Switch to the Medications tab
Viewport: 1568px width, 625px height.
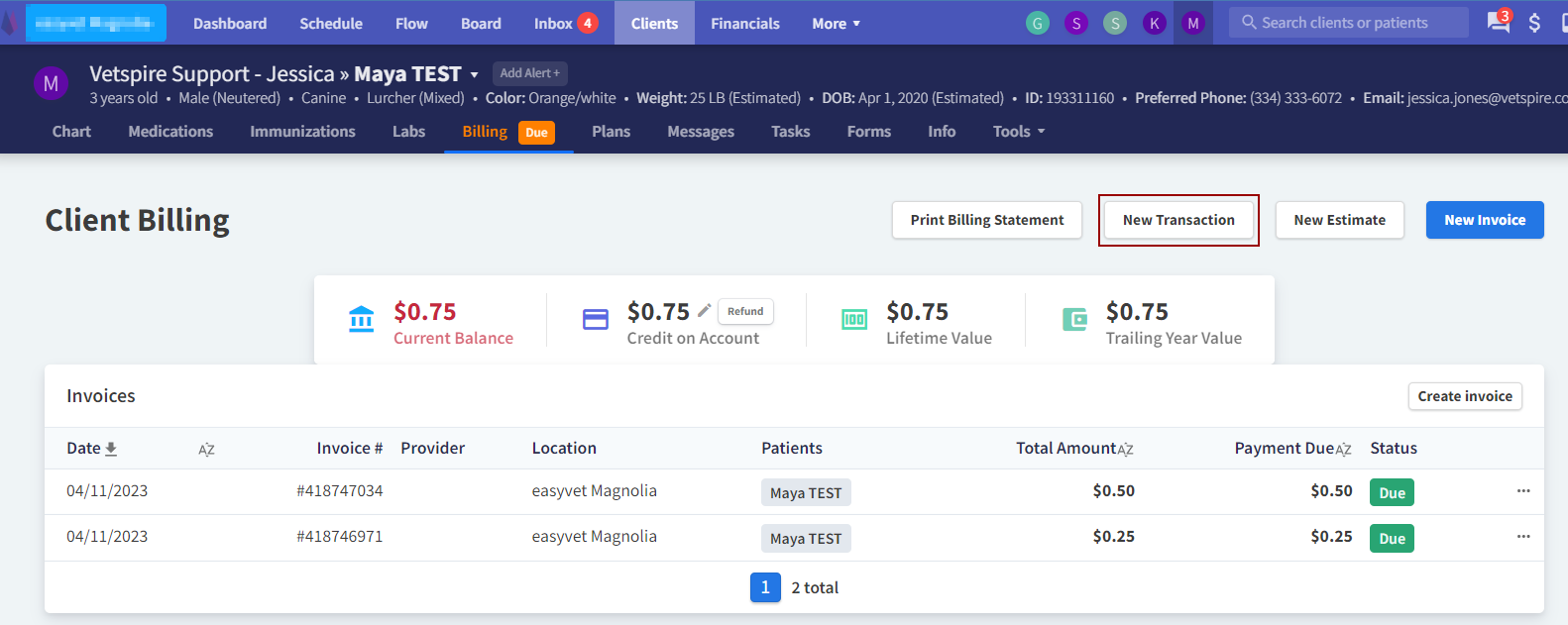[170, 132]
